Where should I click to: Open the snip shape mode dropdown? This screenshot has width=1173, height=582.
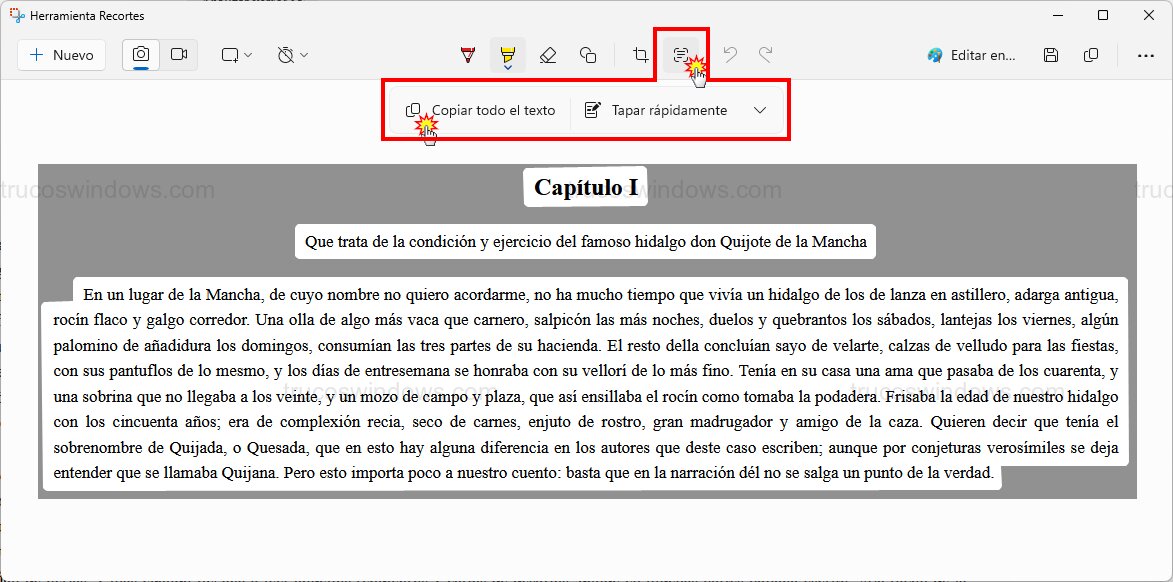pos(235,55)
